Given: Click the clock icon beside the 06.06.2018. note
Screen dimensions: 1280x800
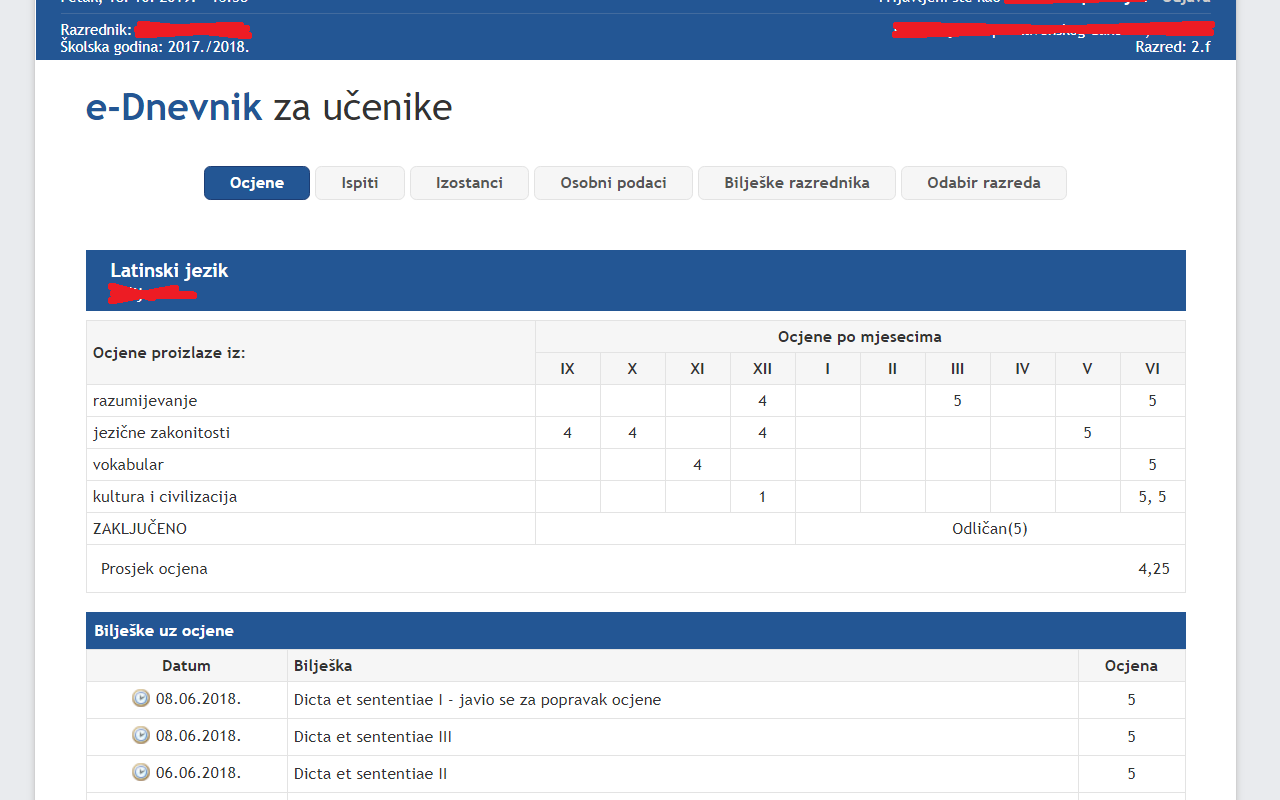Looking at the screenshot, I should 140,773.
